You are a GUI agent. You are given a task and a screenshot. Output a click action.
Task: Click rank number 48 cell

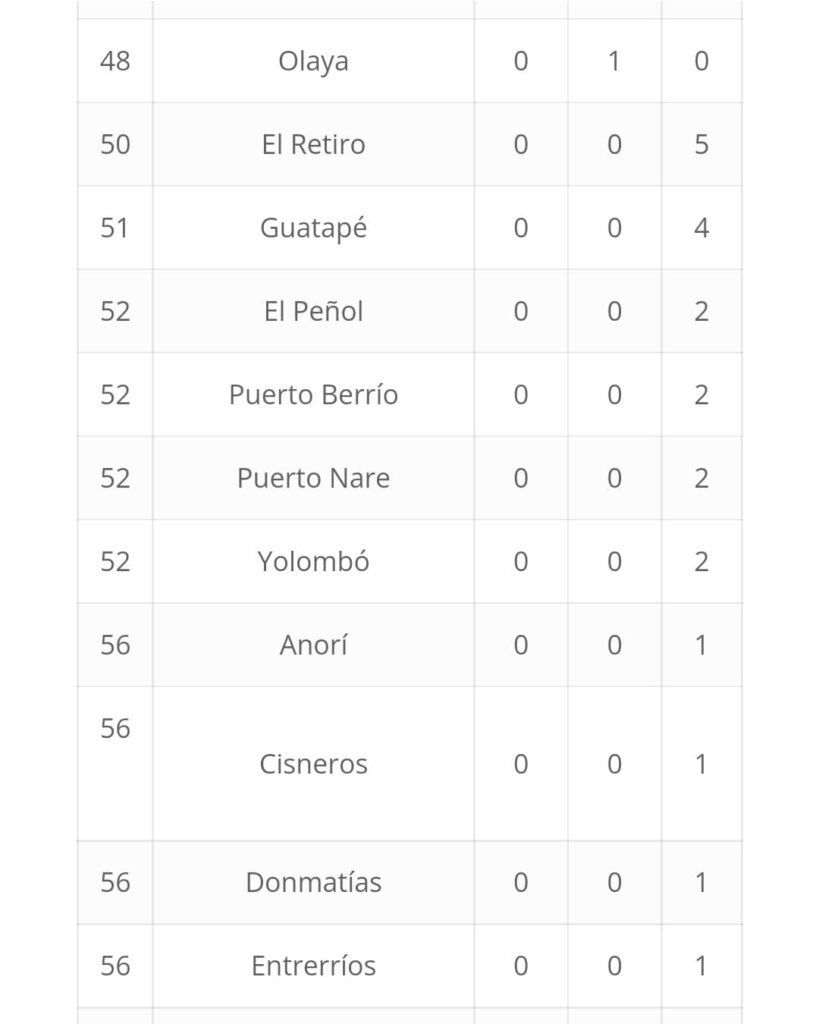pyautogui.click(x=115, y=61)
